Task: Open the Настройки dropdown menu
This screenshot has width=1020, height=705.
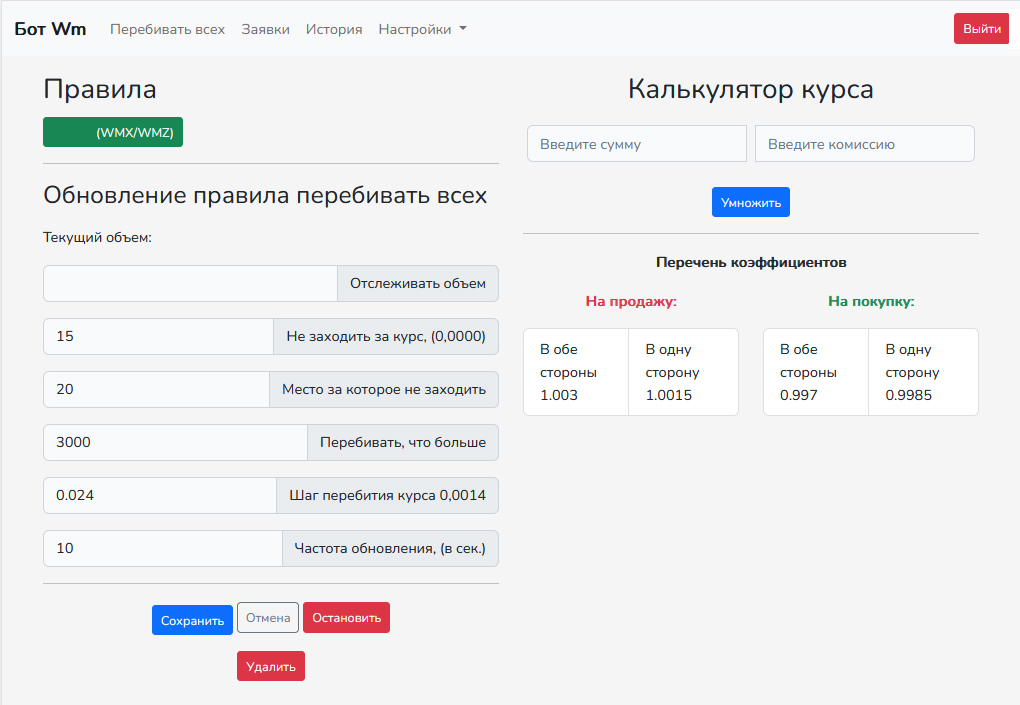Action: coord(422,29)
